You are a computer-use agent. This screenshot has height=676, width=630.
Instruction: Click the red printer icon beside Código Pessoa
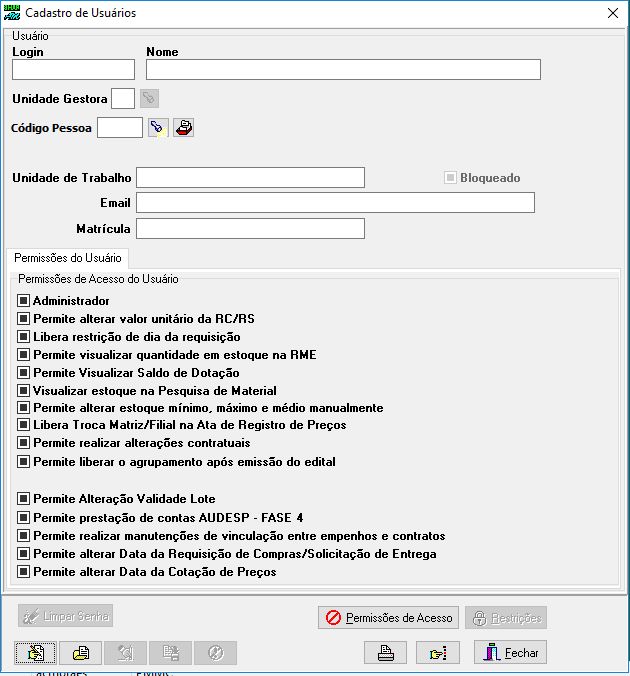click(183, 127)
